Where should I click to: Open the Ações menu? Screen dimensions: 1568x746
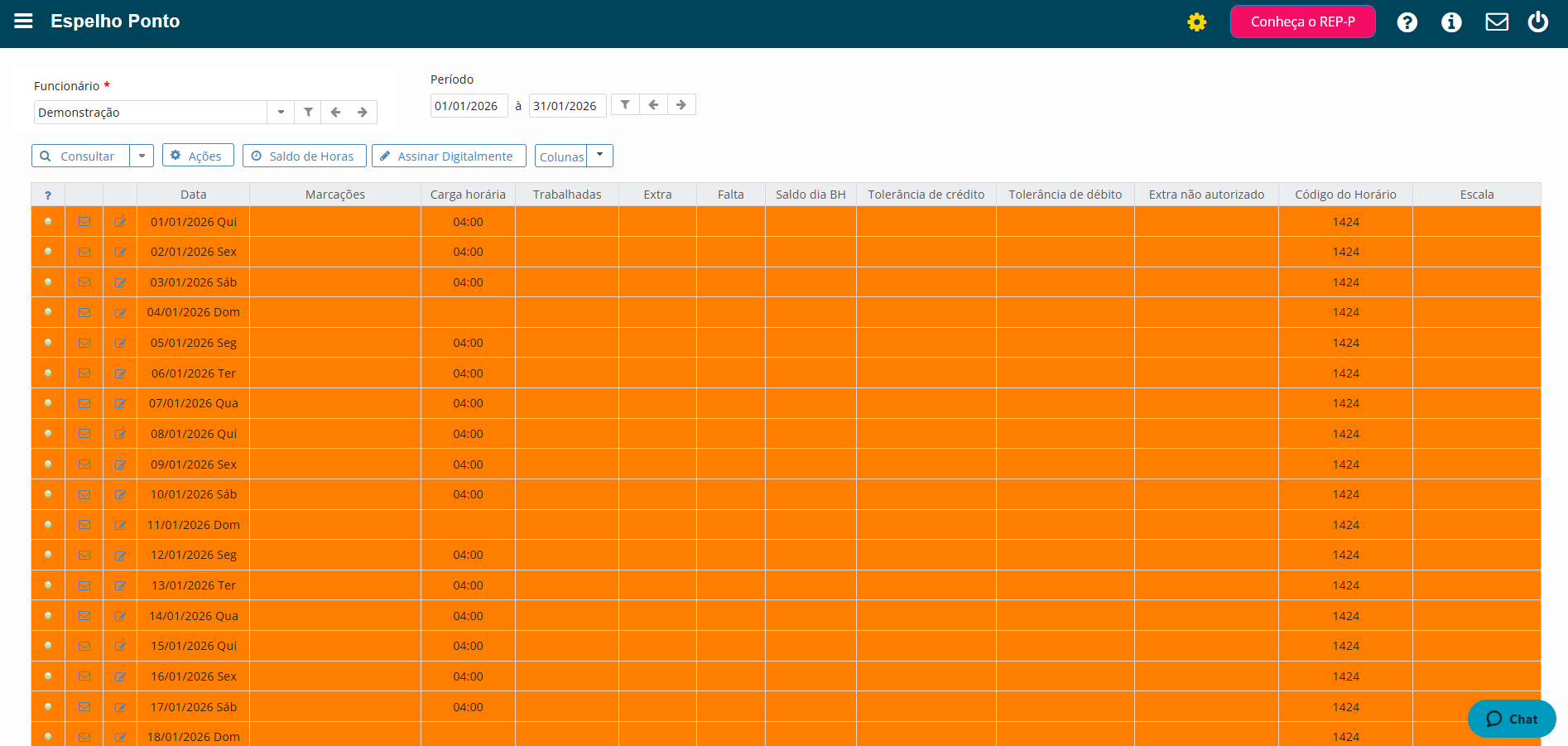(x=198, y=156)
